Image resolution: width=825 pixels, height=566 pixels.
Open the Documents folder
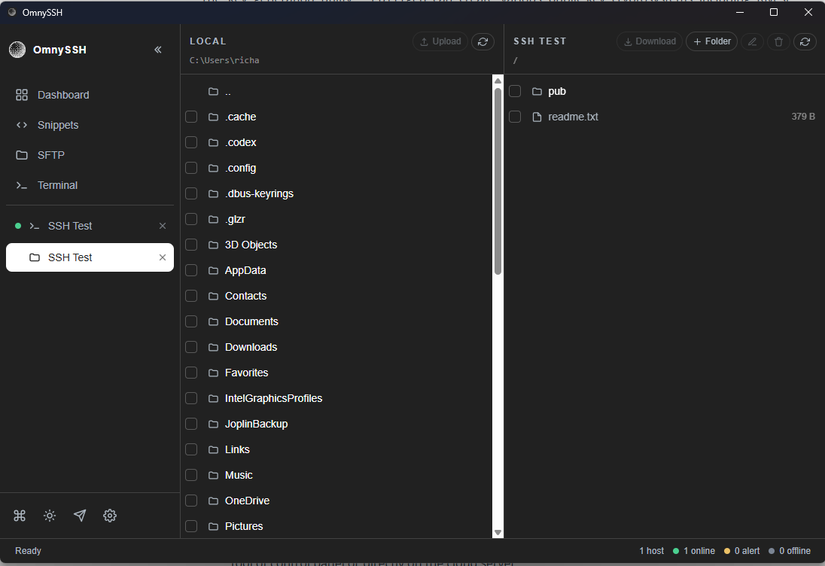251,321
